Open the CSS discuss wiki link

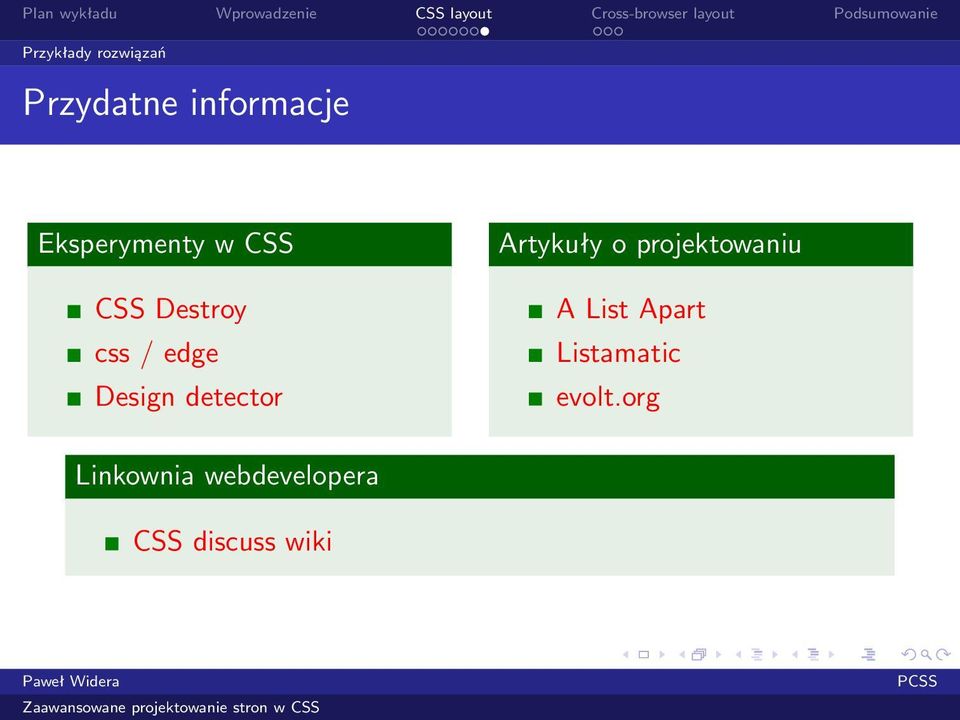click(233, 541)
